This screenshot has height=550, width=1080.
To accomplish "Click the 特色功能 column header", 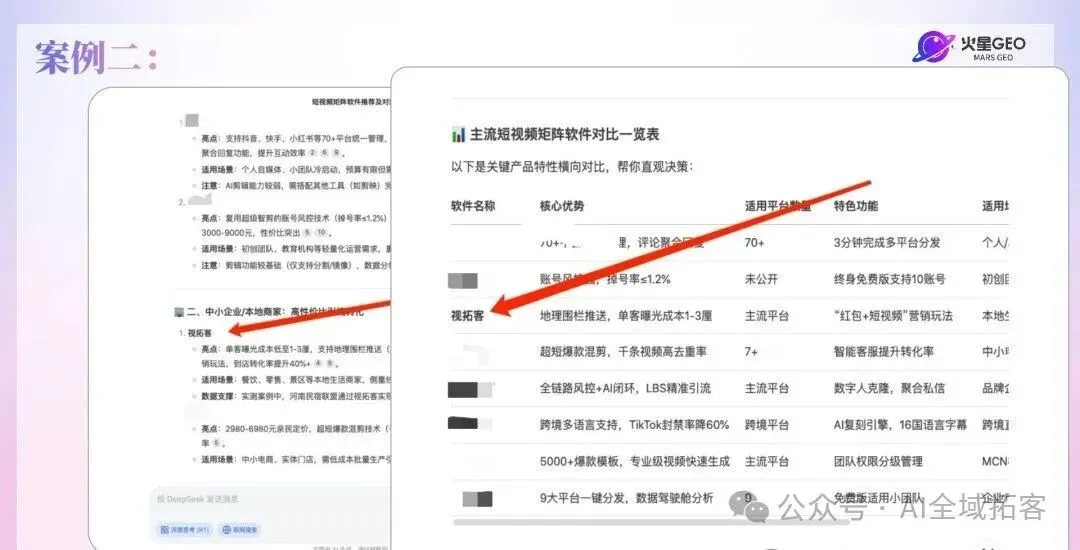I will tap(855, 205).
